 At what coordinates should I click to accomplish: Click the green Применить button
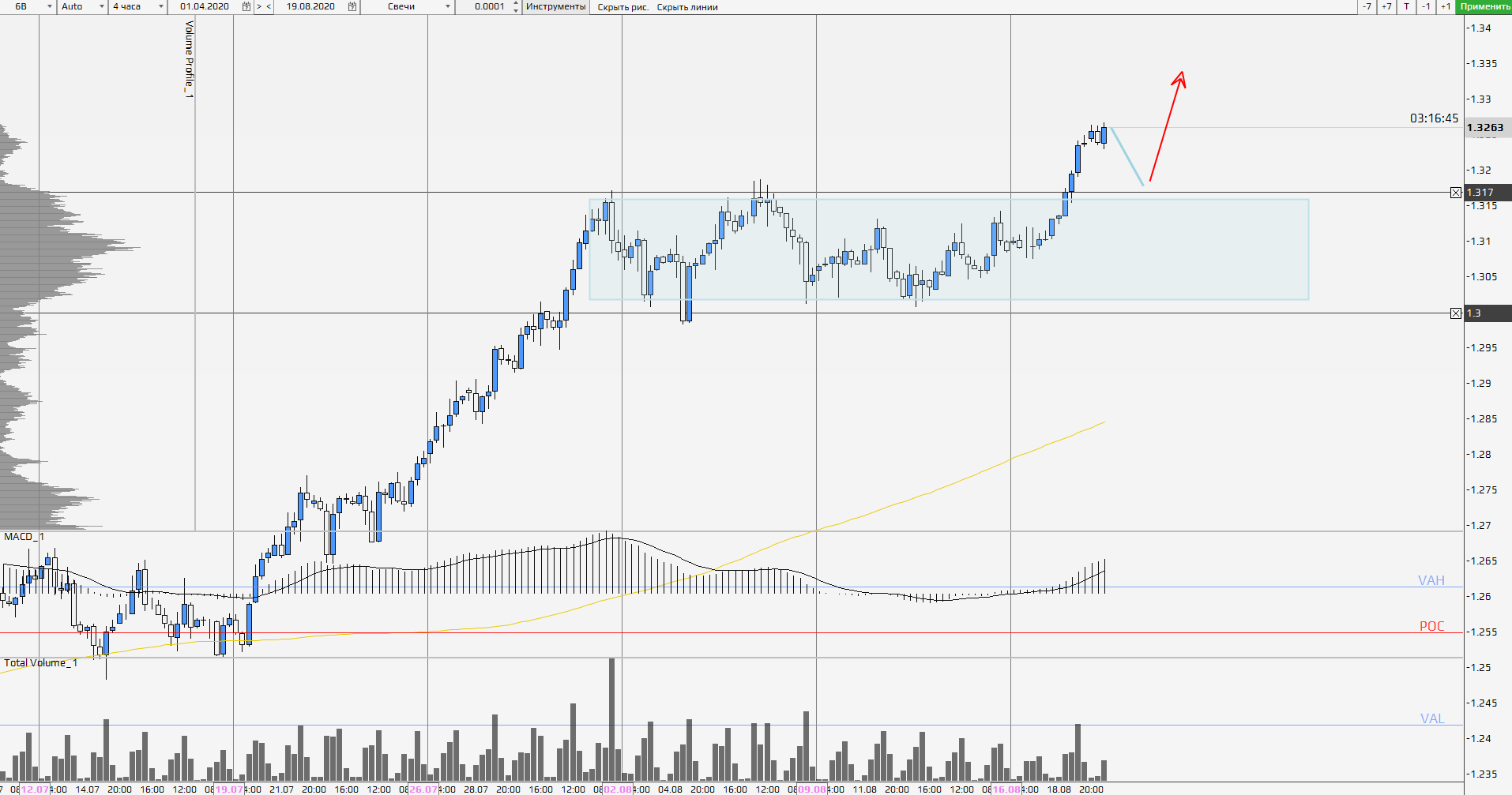coord(1484,6)
